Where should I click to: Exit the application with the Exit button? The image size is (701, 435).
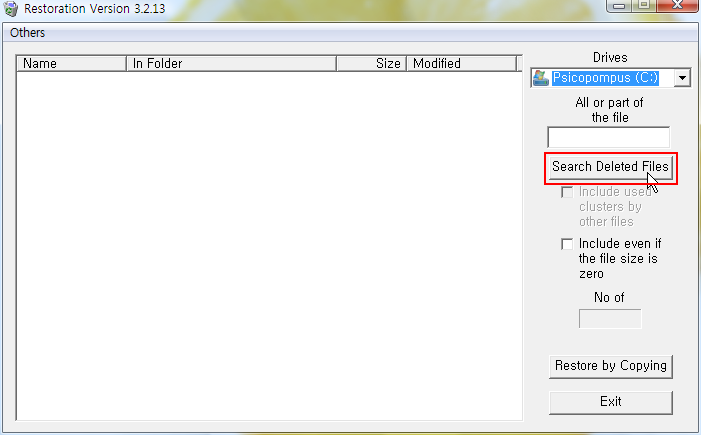pos(611,402)
